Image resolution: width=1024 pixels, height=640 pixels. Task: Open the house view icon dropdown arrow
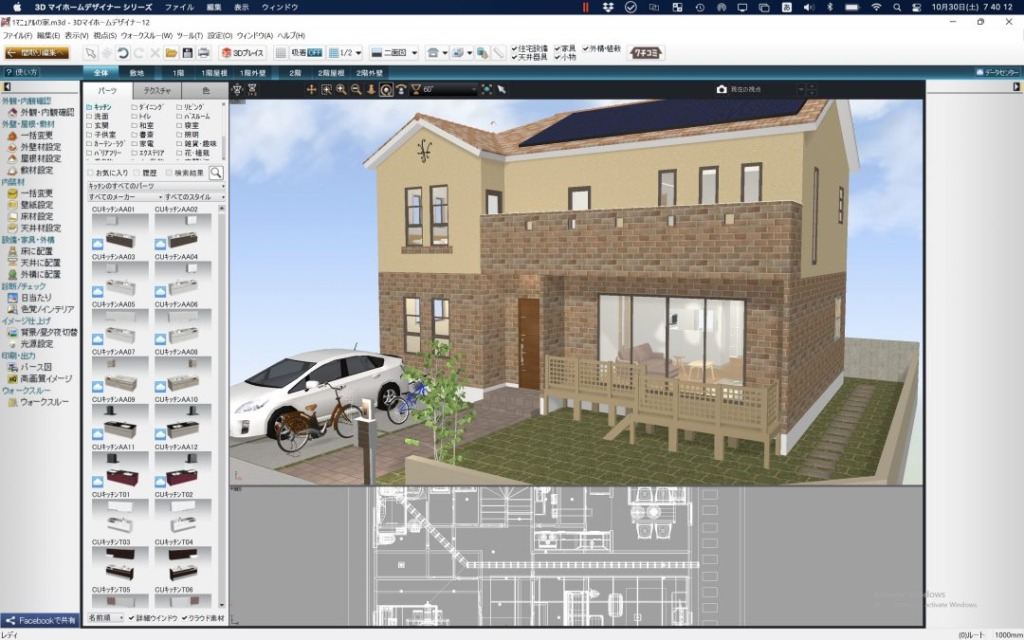[445, 53]
